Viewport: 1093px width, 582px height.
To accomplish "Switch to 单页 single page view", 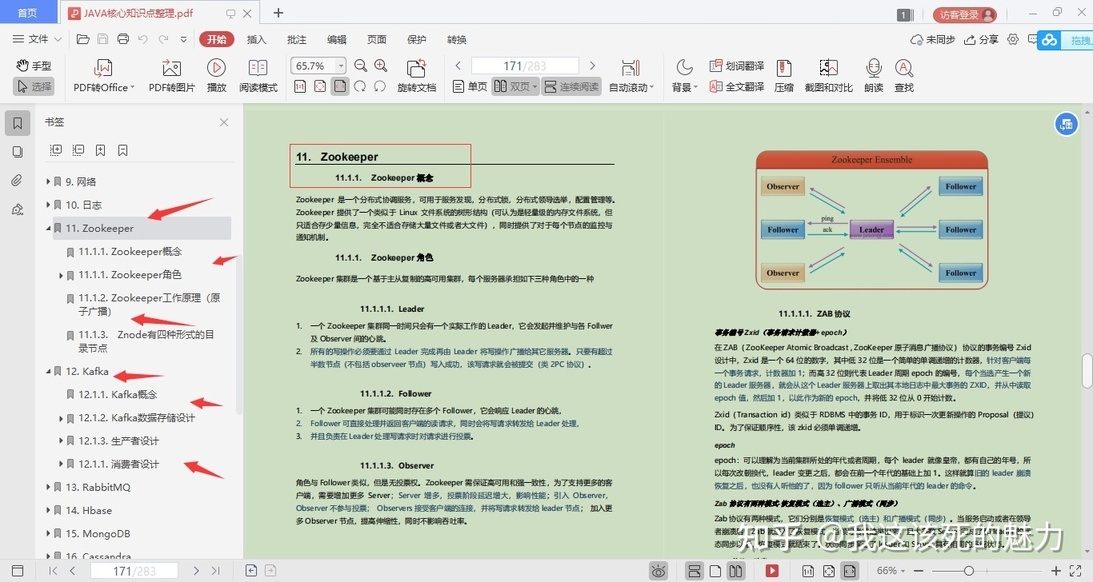I will coord(470,86).
